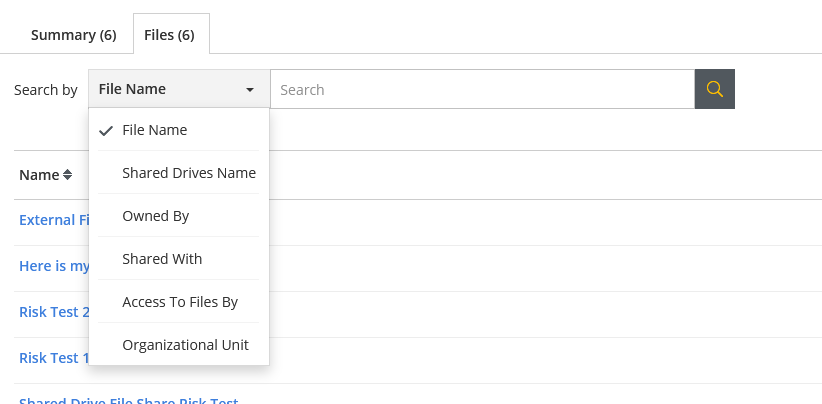Screen dimensions: 822x404
Task: Choose Access To Files By option
Action: click(179, 302)
